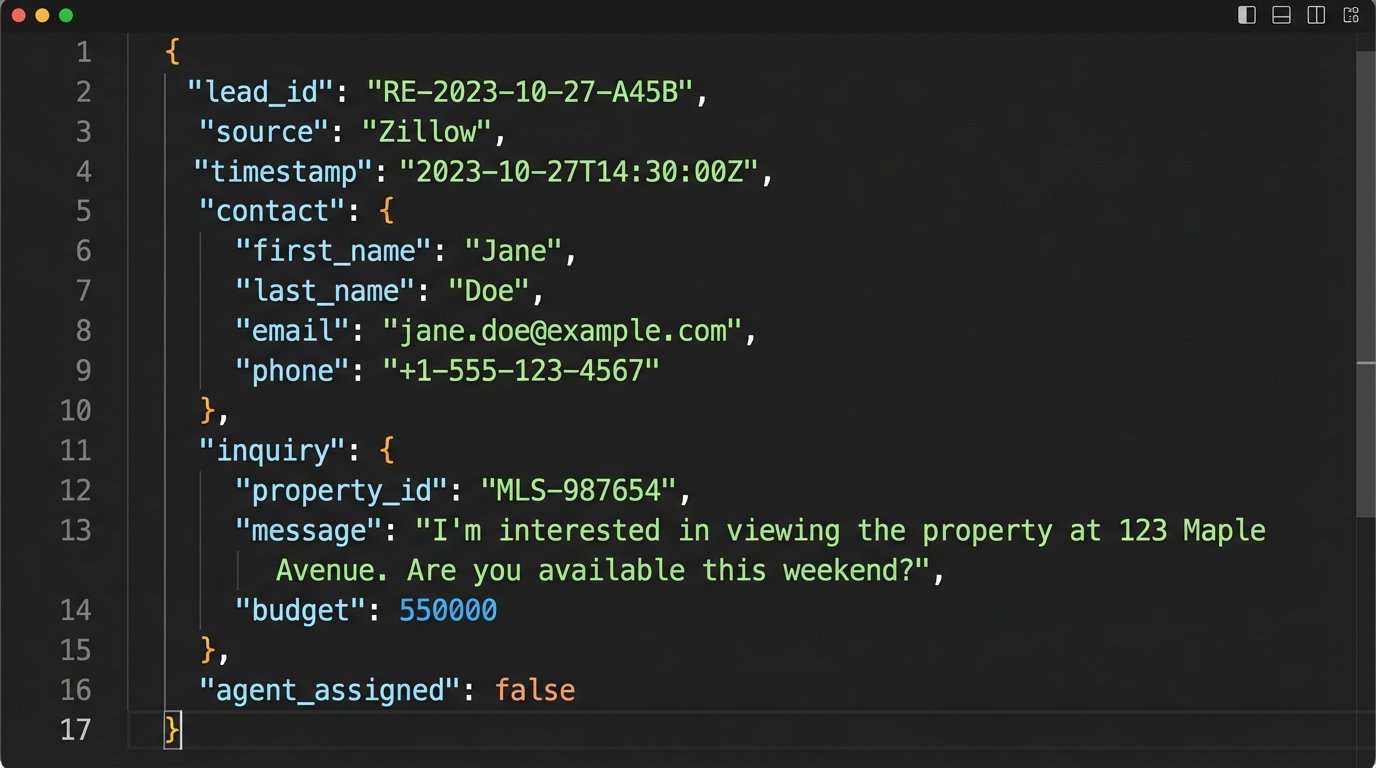Screen dimensions: 1376x768
Task: Click the "contact" key's opening brace
Action: click(386, 211)
